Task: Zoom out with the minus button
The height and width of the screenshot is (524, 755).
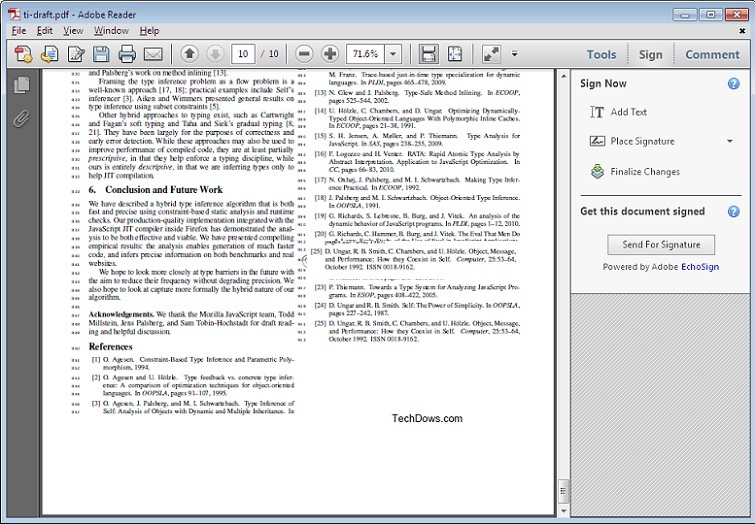Action: coord(304,54)
